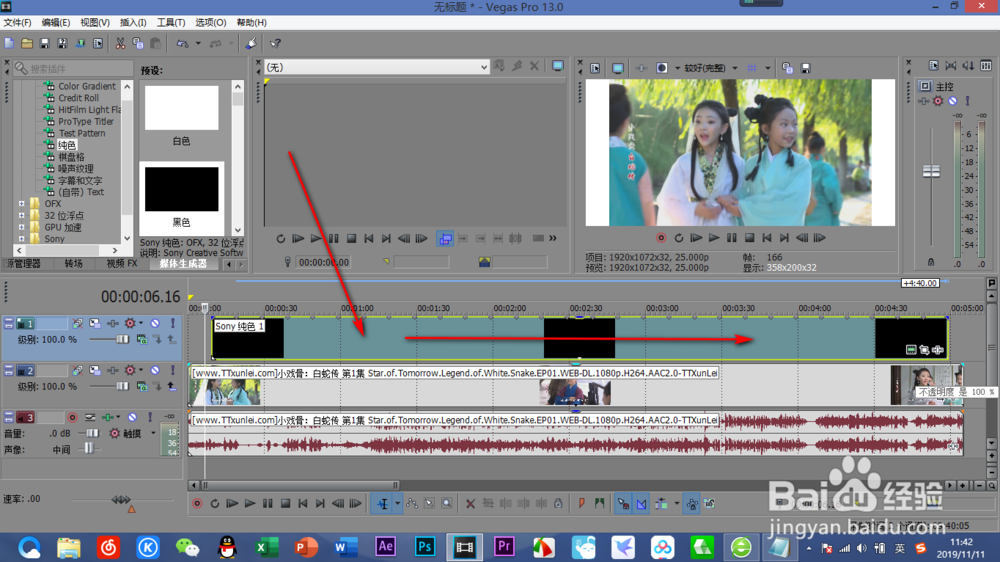Click track 2 Make Compositing Child arrow

pos(172,387)
